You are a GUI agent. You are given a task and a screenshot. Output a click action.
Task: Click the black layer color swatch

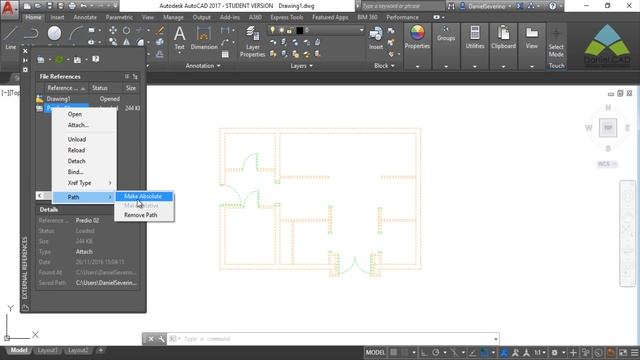point(300,30)
